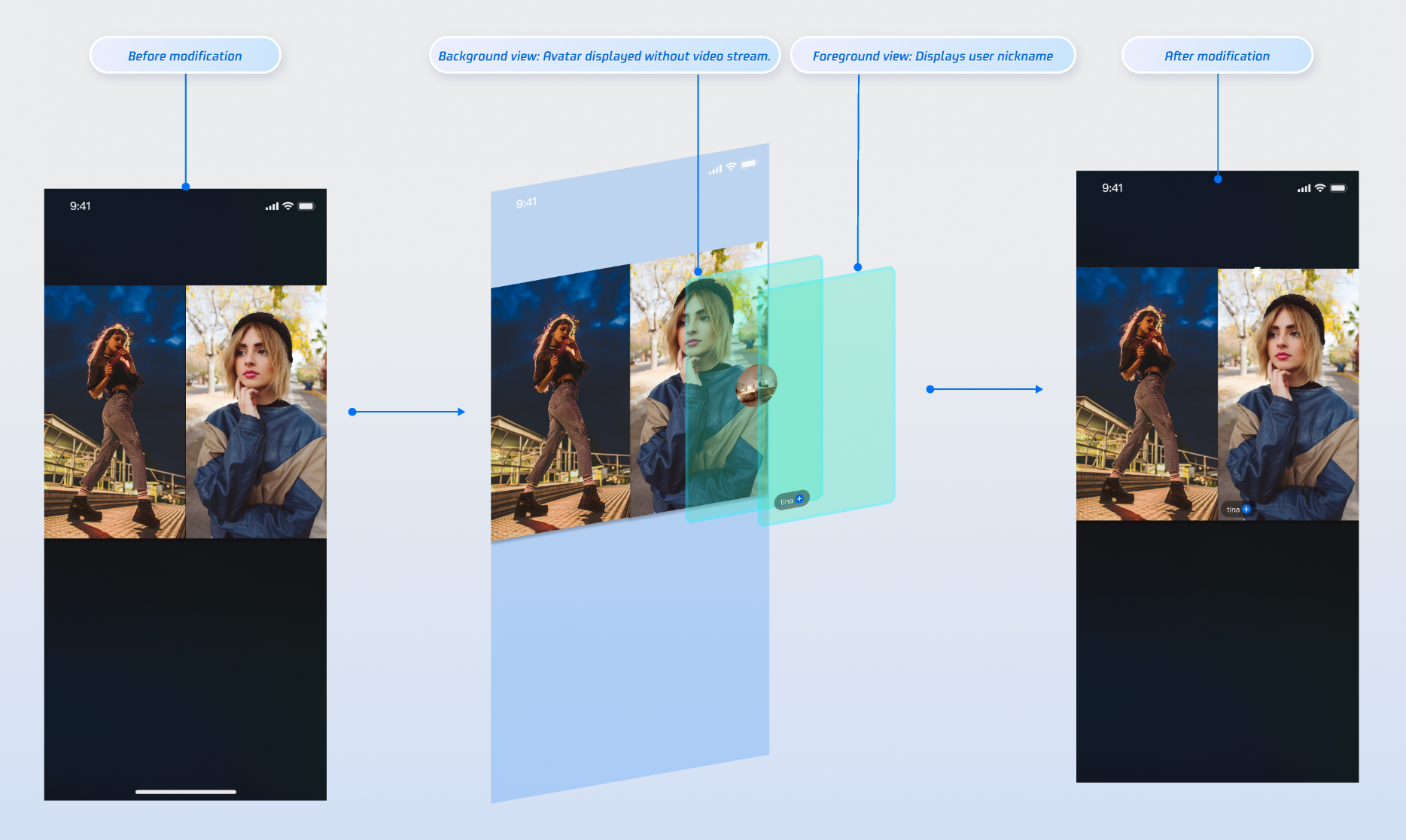
Task: Tap the standing woman photo in the left phone
Action: click(x=114, y=412)
